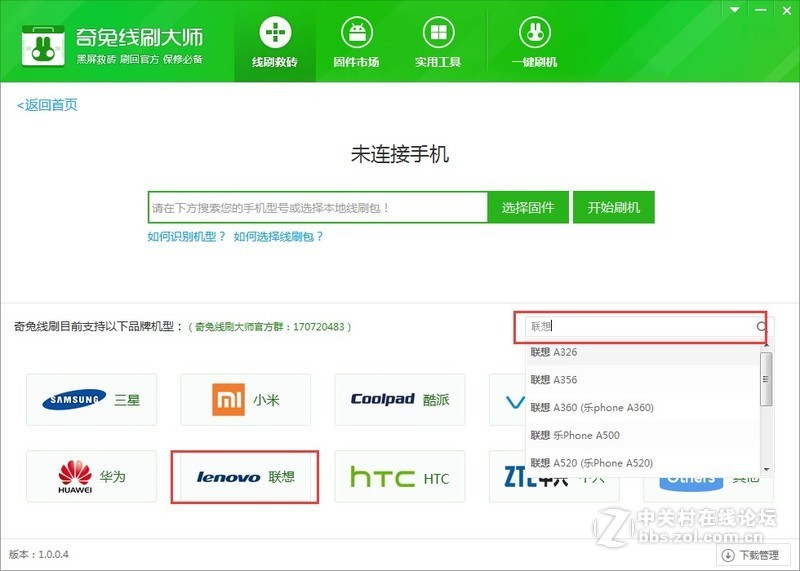The width and height of the screenshot is (800, 571).
Task: Click the download arrow icon beside 下载管理
Action: (728, 555)
